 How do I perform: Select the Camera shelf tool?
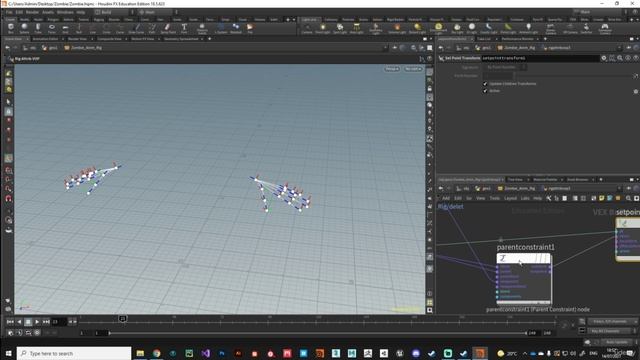[x=307, y=28]
